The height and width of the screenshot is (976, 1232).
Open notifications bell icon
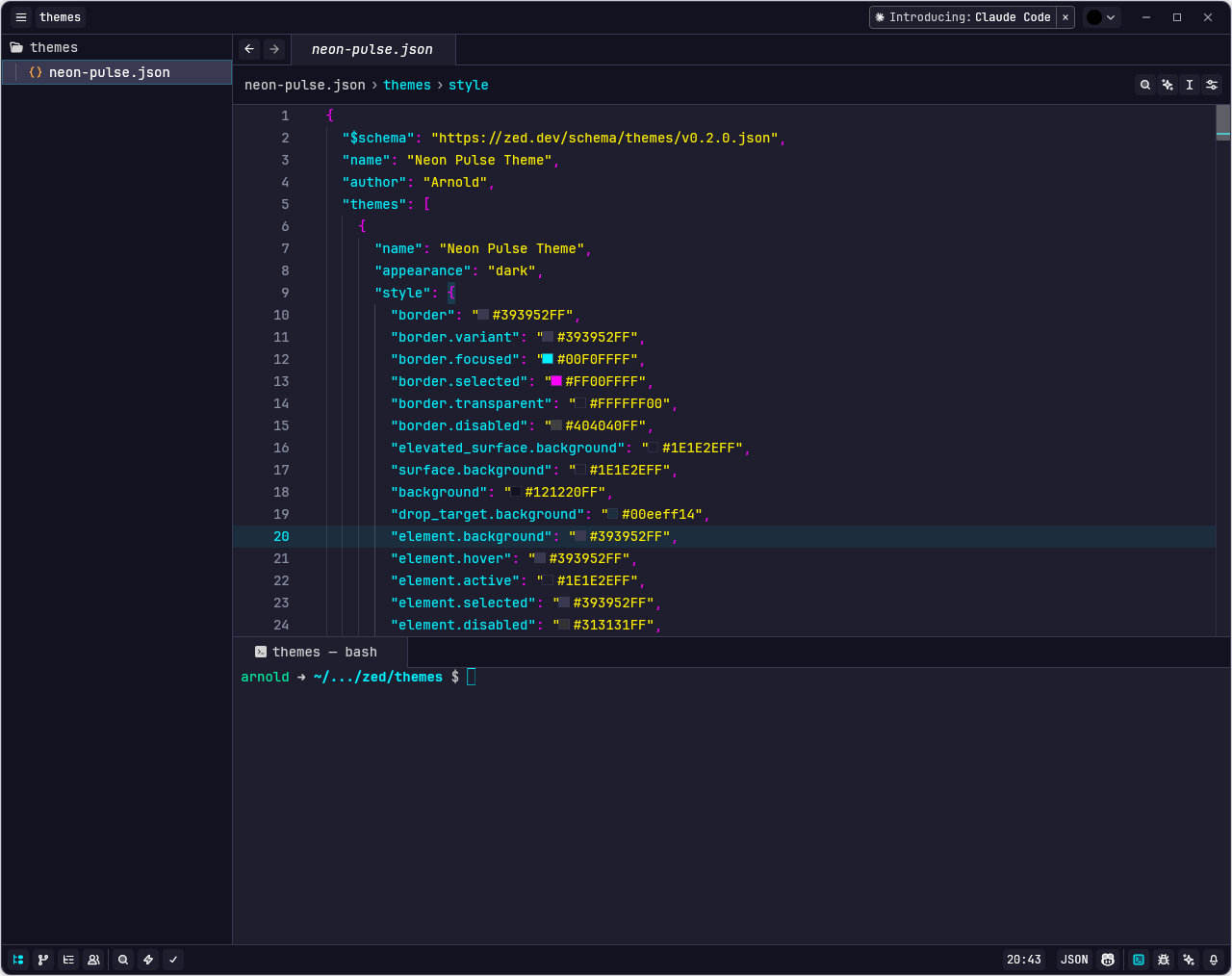[x=1214, y=960]
